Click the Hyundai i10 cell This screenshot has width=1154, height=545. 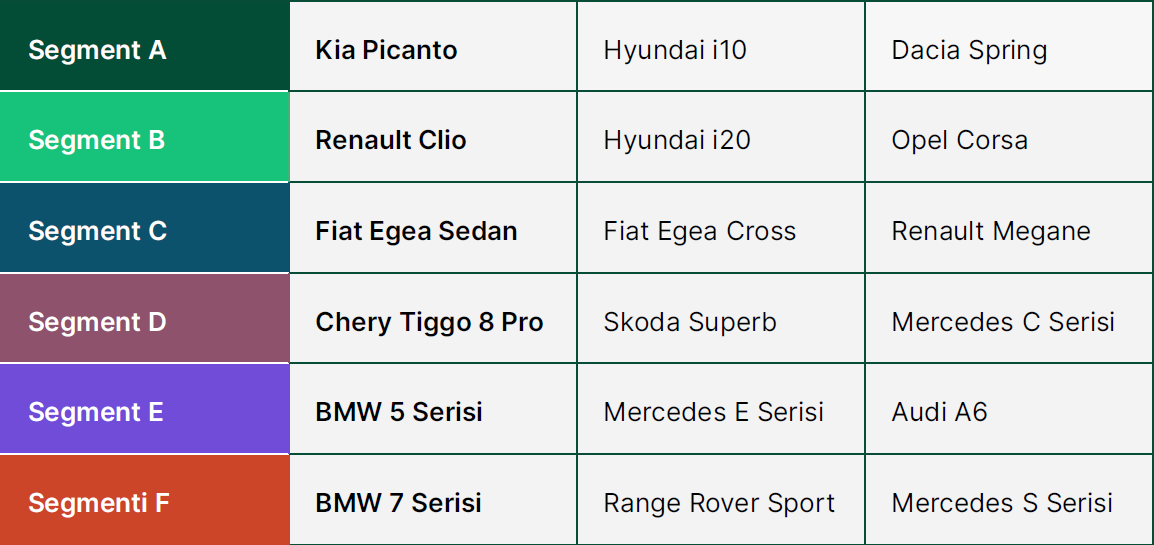pos(675,50)
